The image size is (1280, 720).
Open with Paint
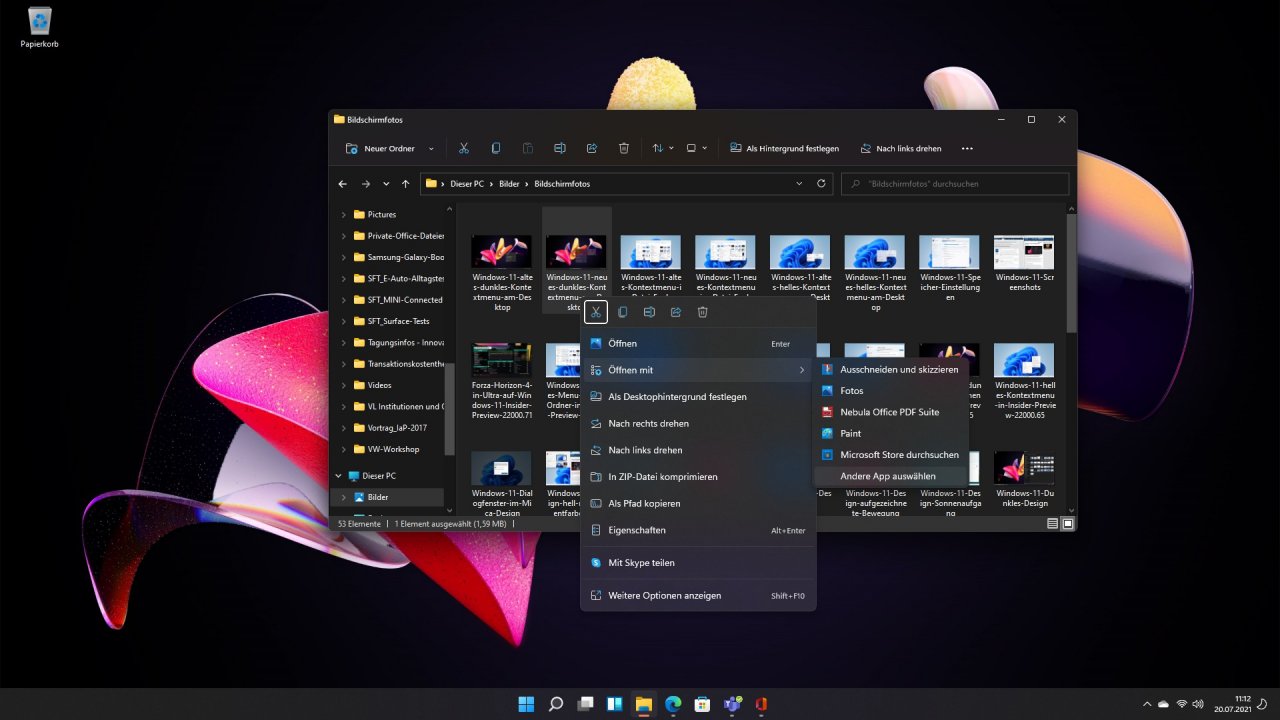pyautogui.click(x=891, y=433)
